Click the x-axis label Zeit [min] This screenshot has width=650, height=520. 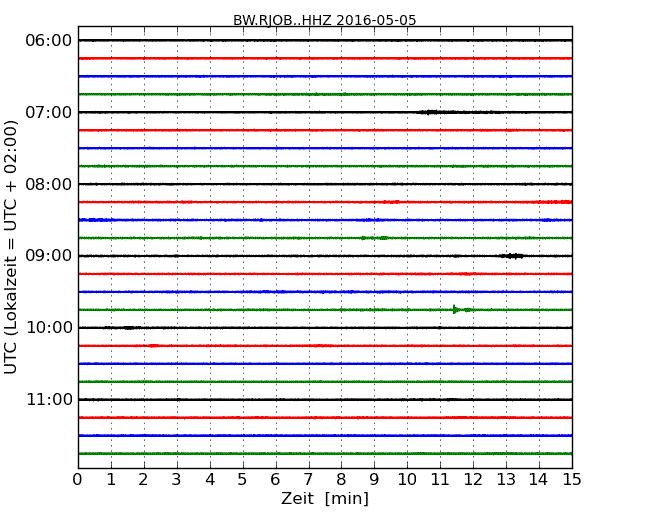325,498
